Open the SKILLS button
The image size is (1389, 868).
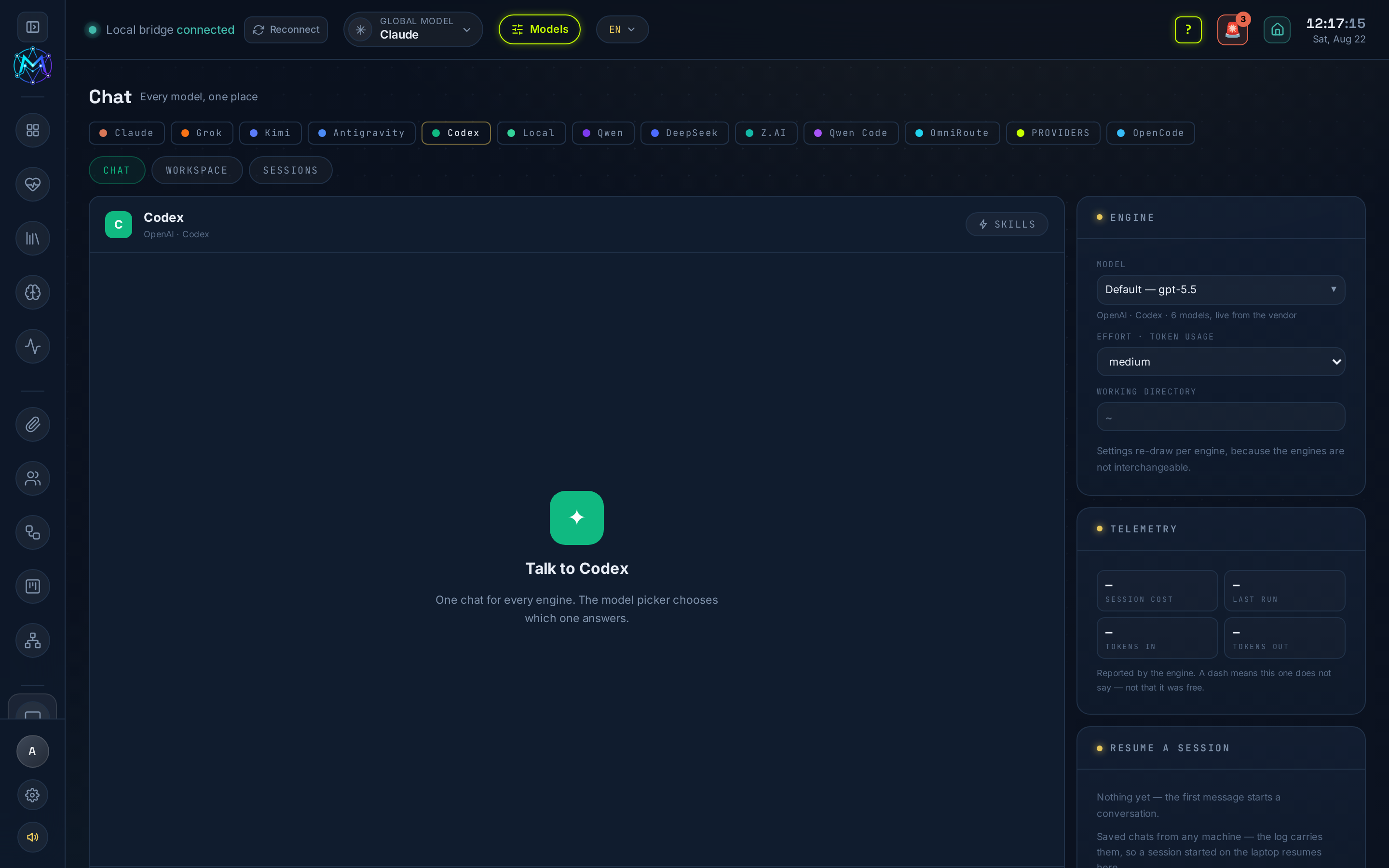tap(1007, 224)
